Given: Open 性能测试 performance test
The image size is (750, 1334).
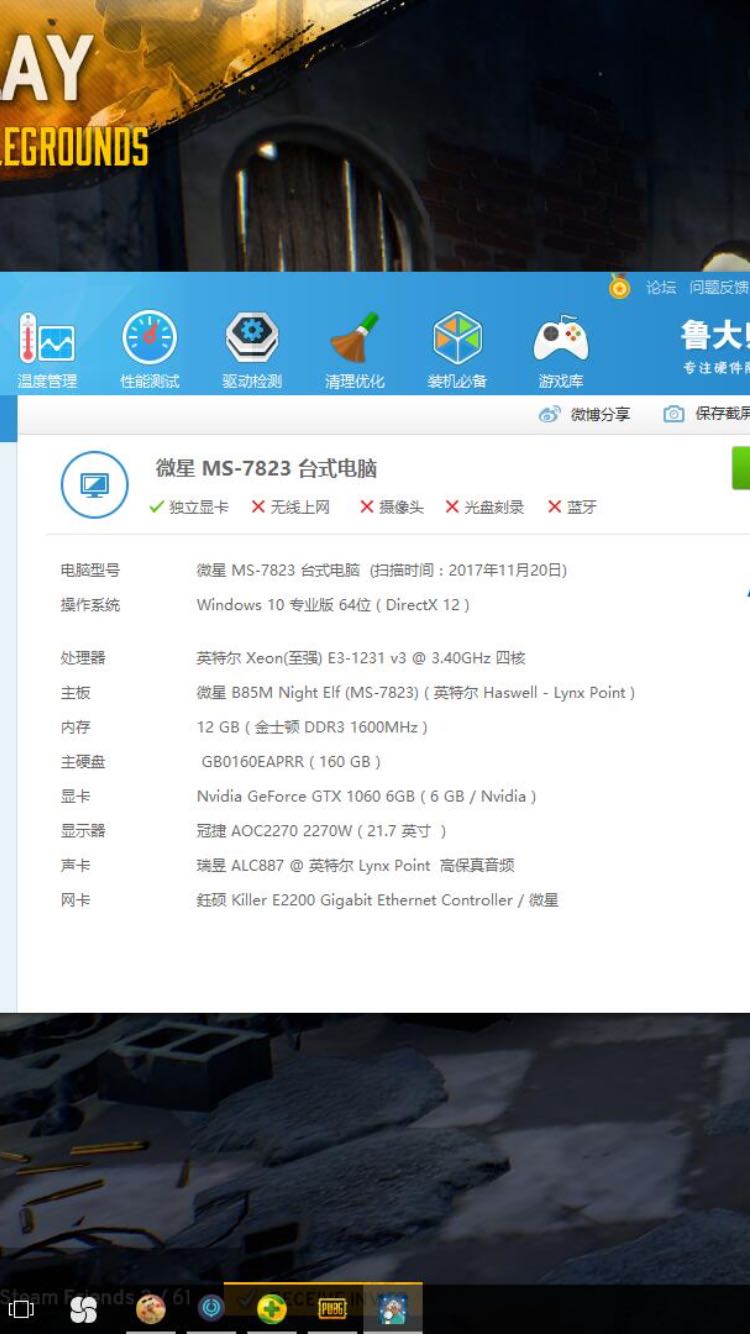Looking at the screenshot, I should (x=150, y=350).
